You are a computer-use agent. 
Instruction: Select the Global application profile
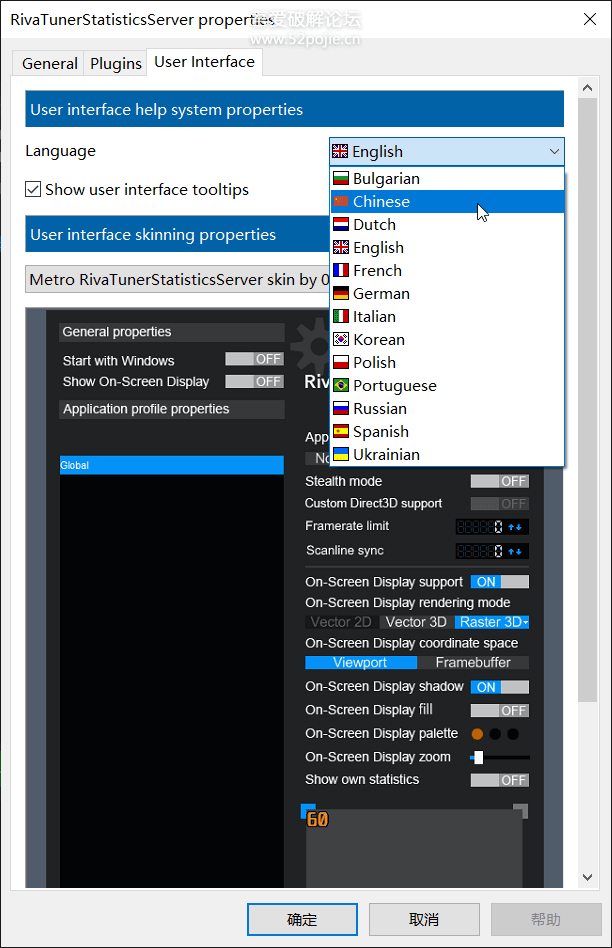pos(172,465)
